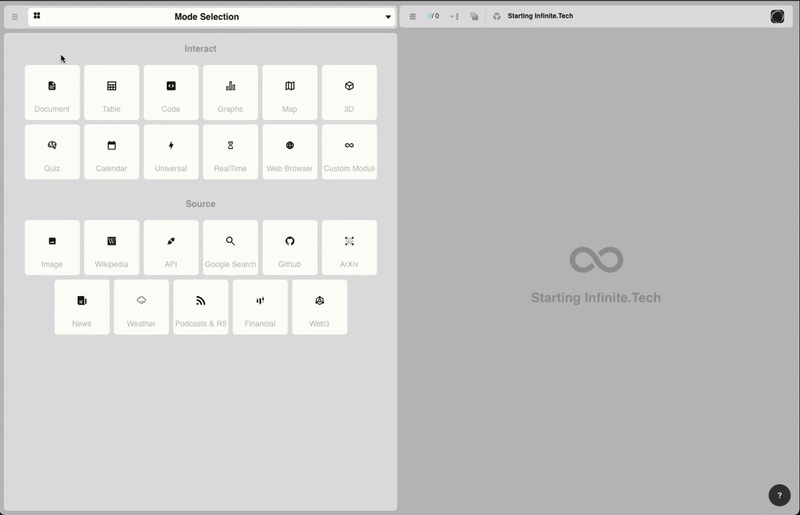Choose the RealTime mode tile
The image size is (800, 515).
click(230, 152)
